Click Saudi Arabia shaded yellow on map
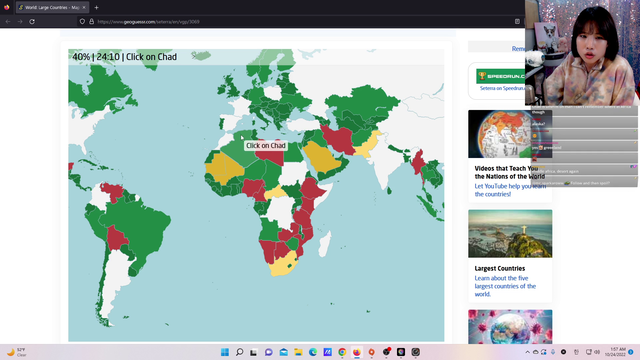This screenshot has height=360, width=640. pos(322,158)
